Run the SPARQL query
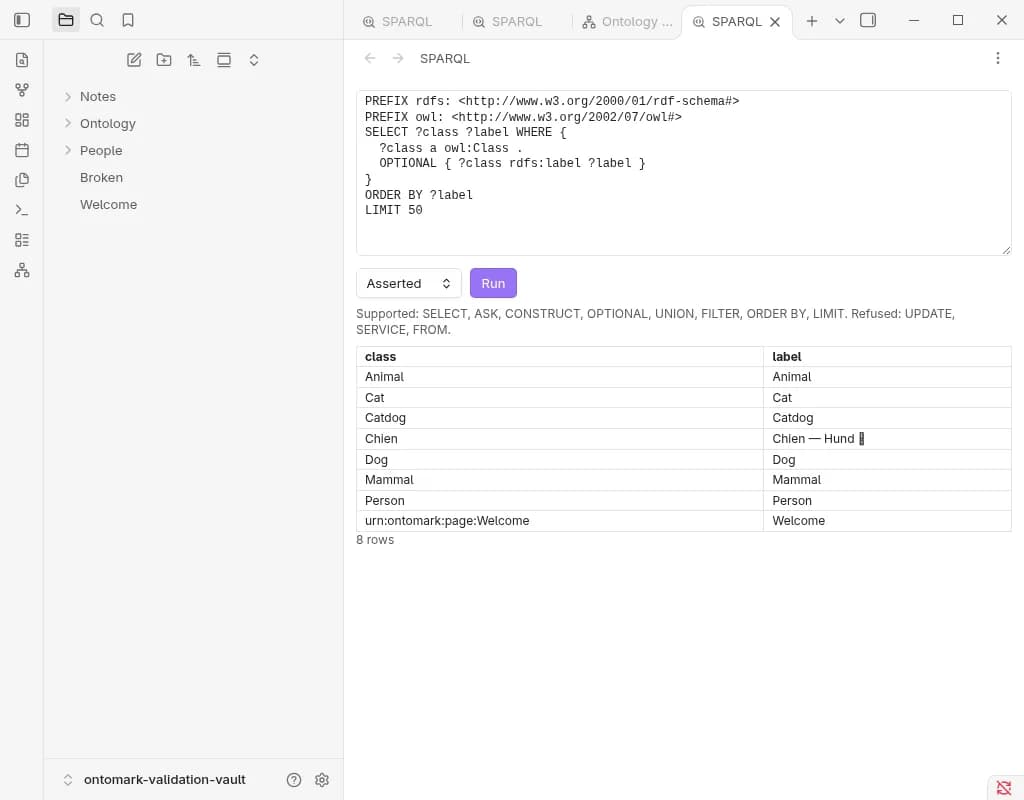The image size is (1024, 800). 493,283
